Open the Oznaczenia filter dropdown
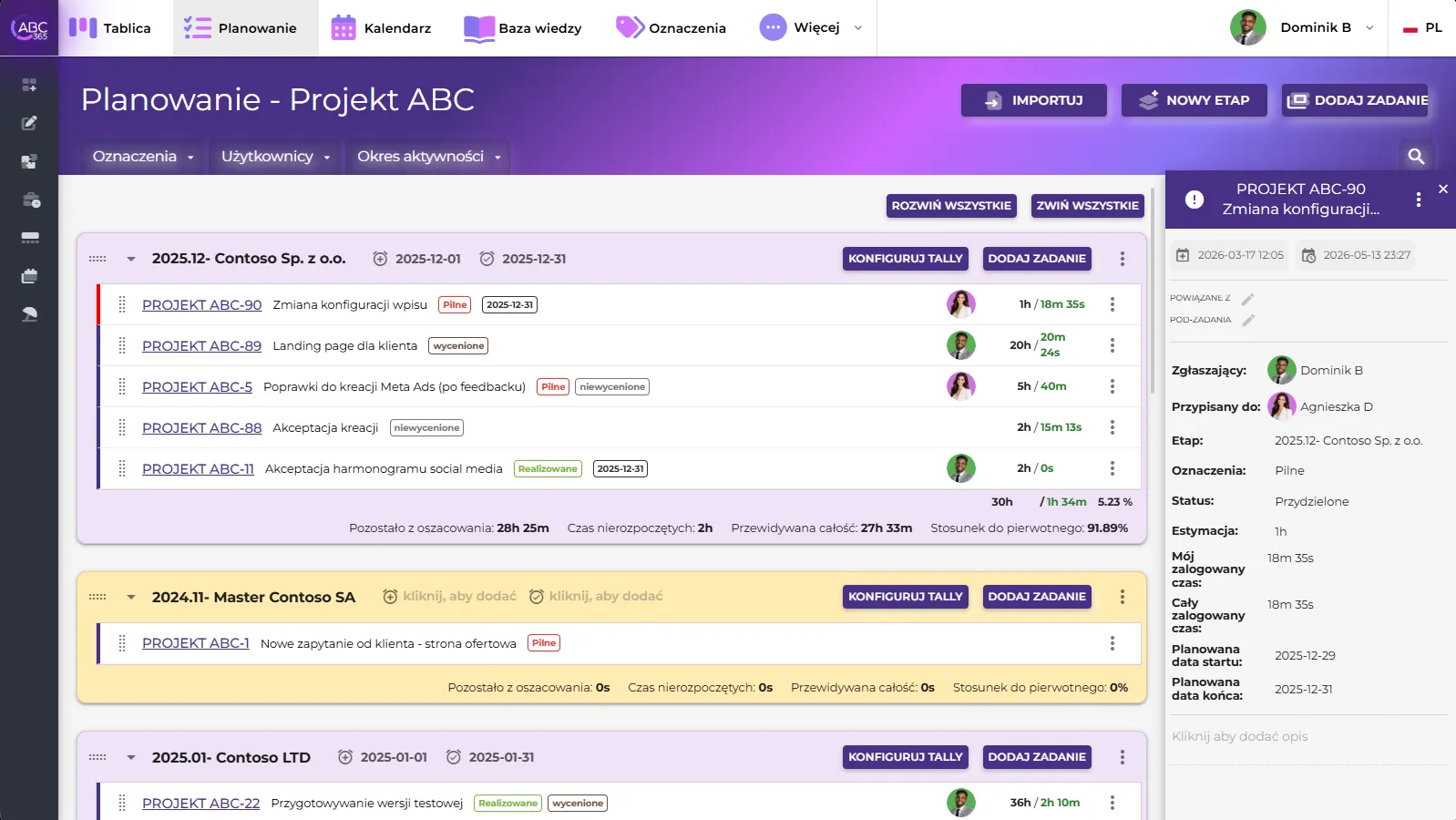The height and width of the screenshot is (820, 1456). point(143,157)
